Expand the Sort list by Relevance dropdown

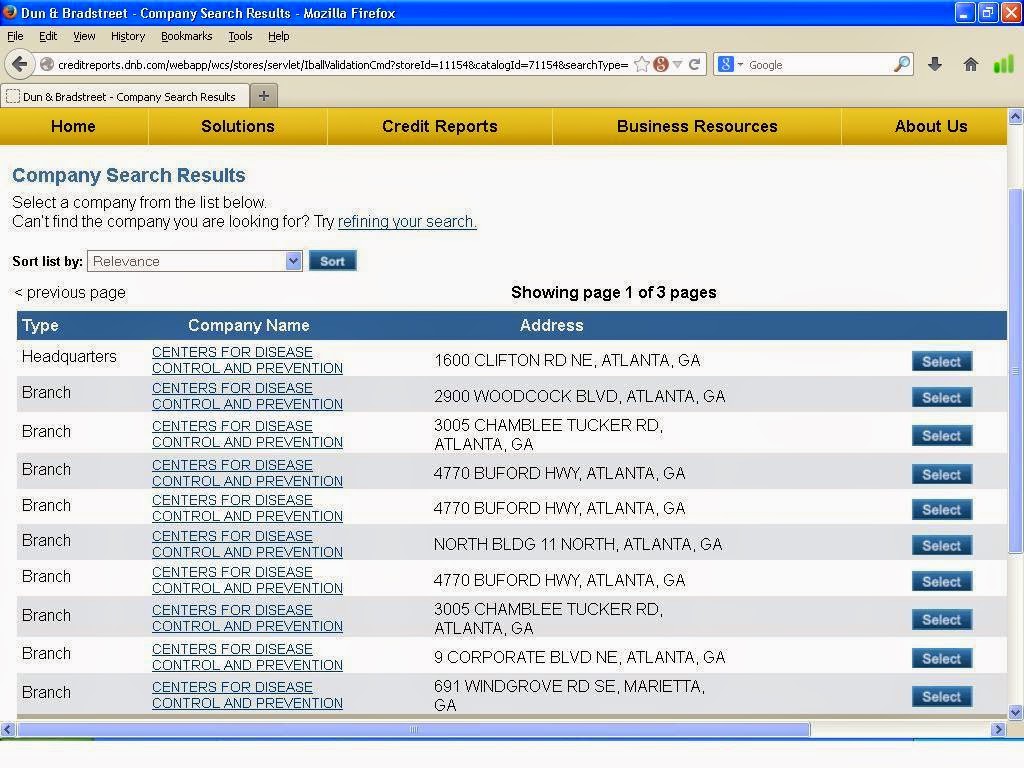coord(195,261)
